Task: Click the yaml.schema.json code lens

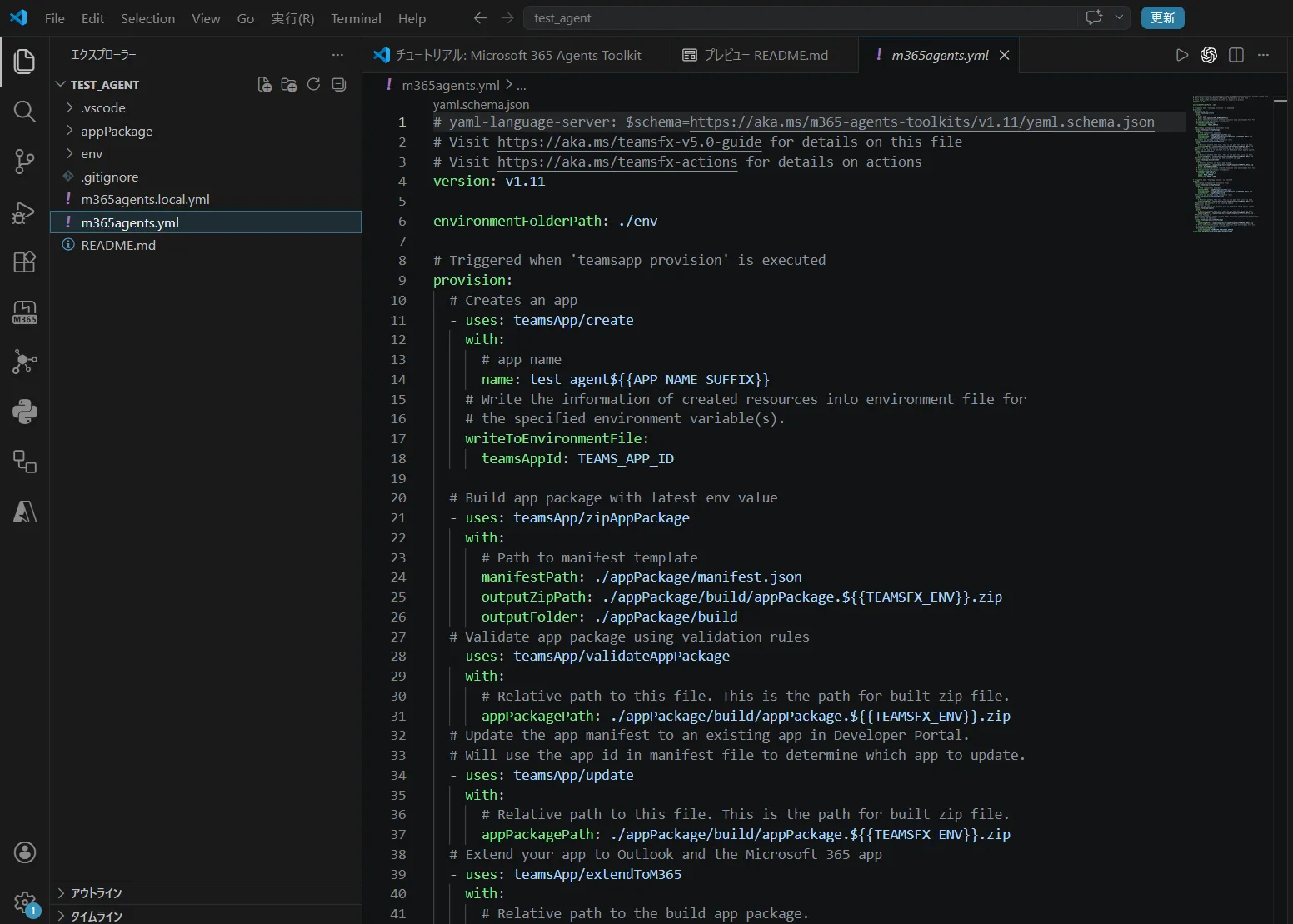Action: click(481, 105)
